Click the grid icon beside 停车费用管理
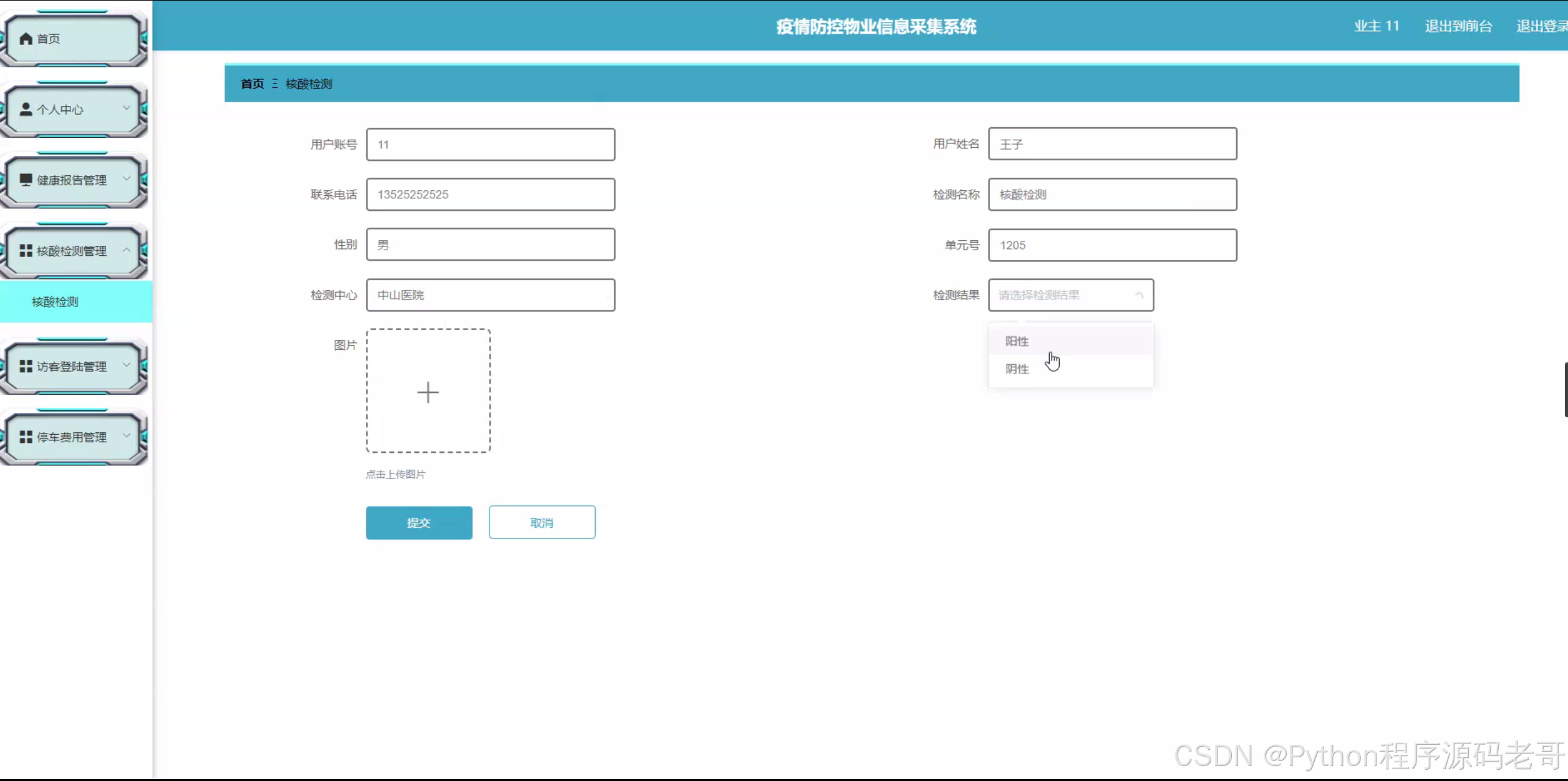The image size is (1568, 781). [x=26, y=437]
